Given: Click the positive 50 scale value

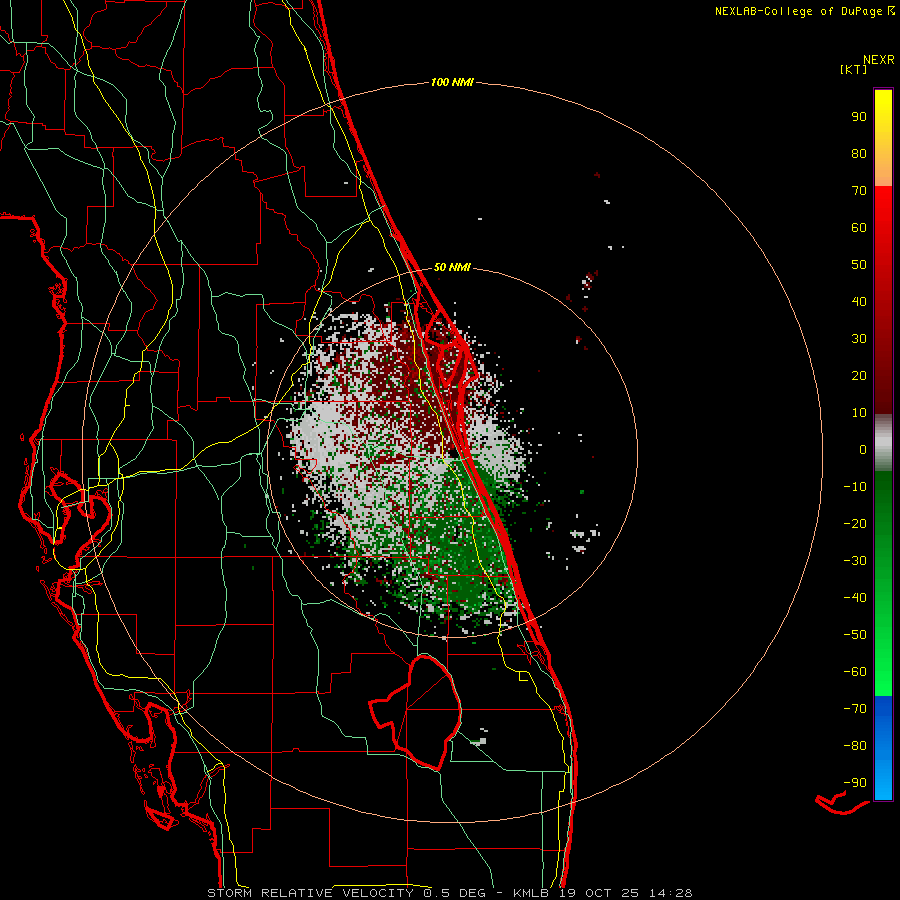Looking at the screenshot, I should point(859,265).
